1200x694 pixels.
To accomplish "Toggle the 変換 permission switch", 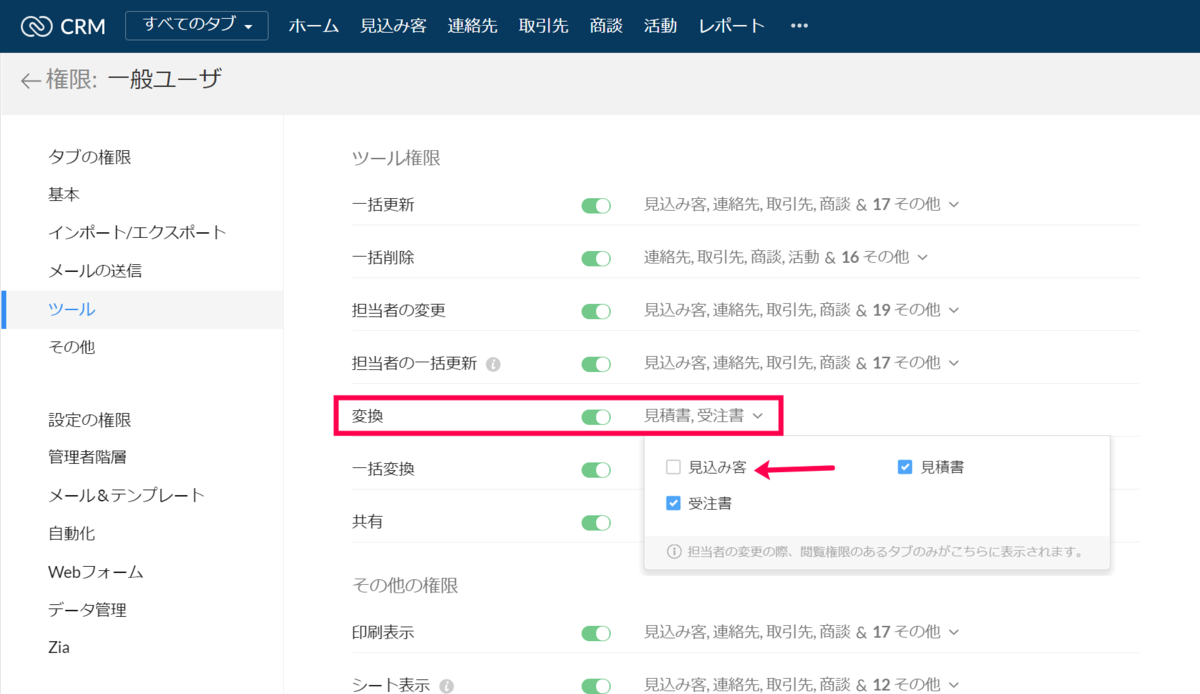I will click(596, 416).
